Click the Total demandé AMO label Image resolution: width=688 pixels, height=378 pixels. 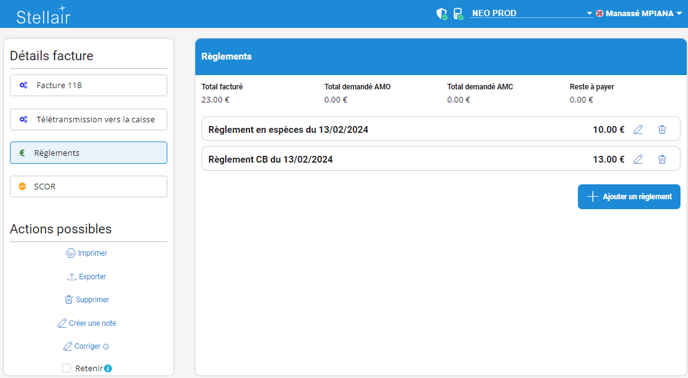tap(357, 87)
